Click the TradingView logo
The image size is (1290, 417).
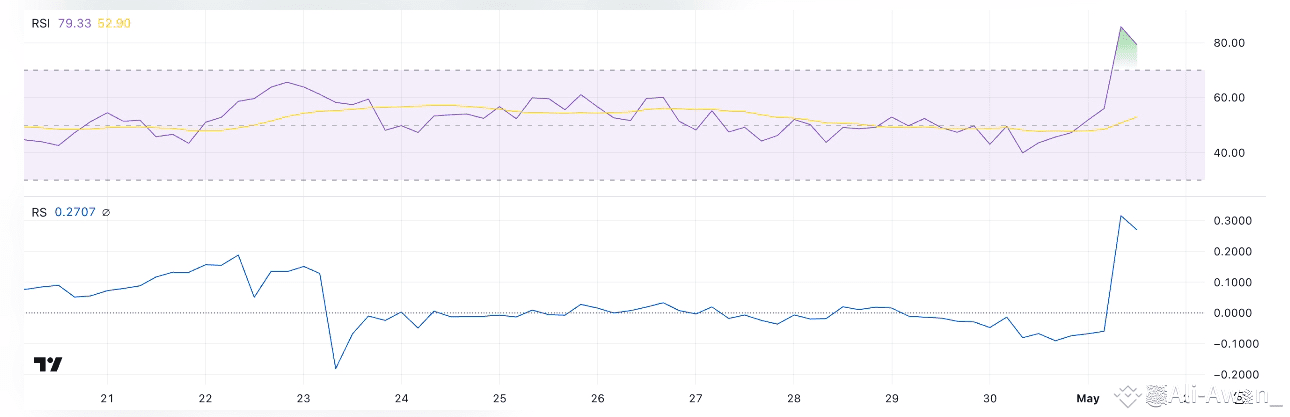coord(48,364)
